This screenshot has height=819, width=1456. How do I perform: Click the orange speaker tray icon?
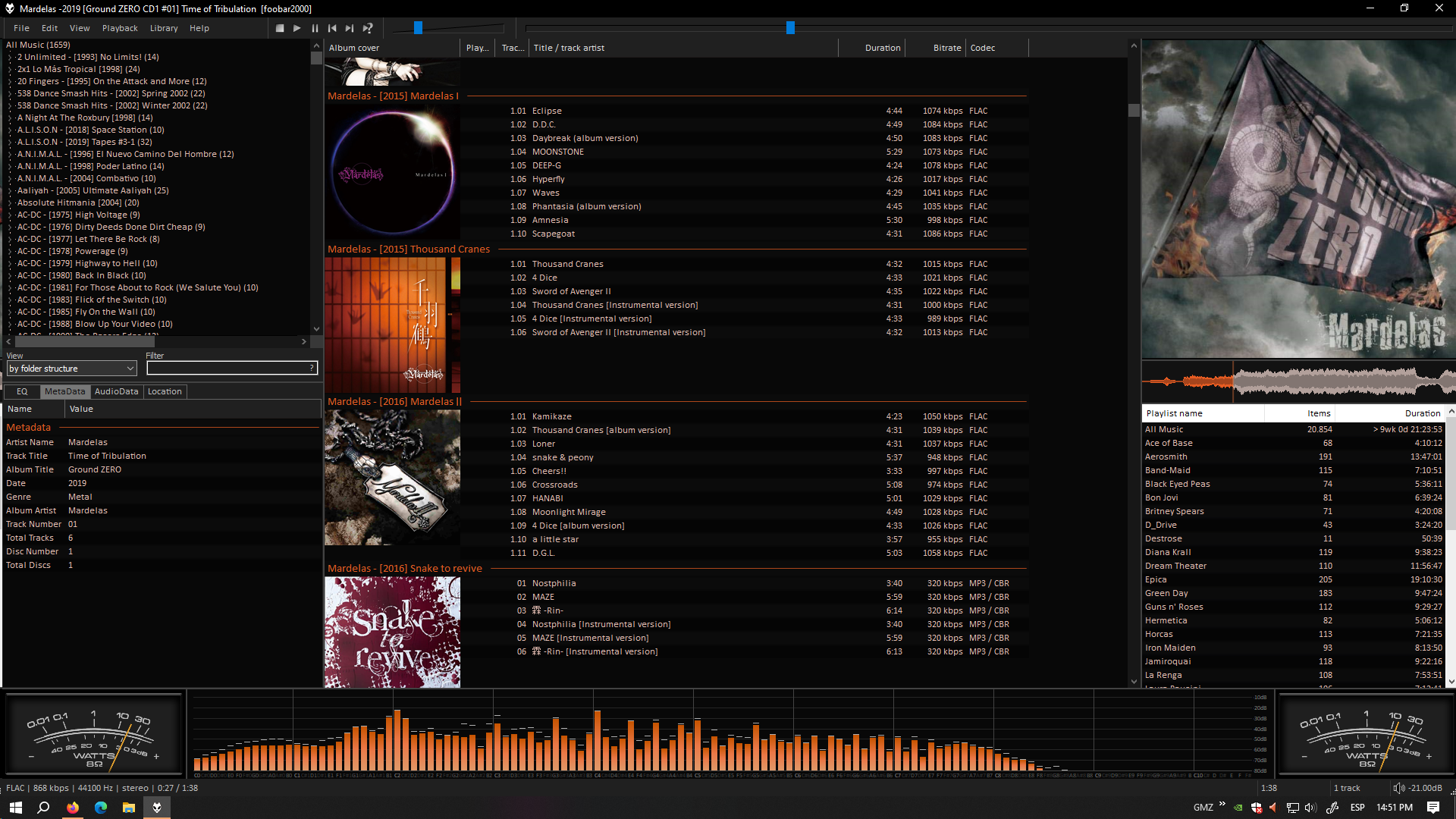point(1273,808)
